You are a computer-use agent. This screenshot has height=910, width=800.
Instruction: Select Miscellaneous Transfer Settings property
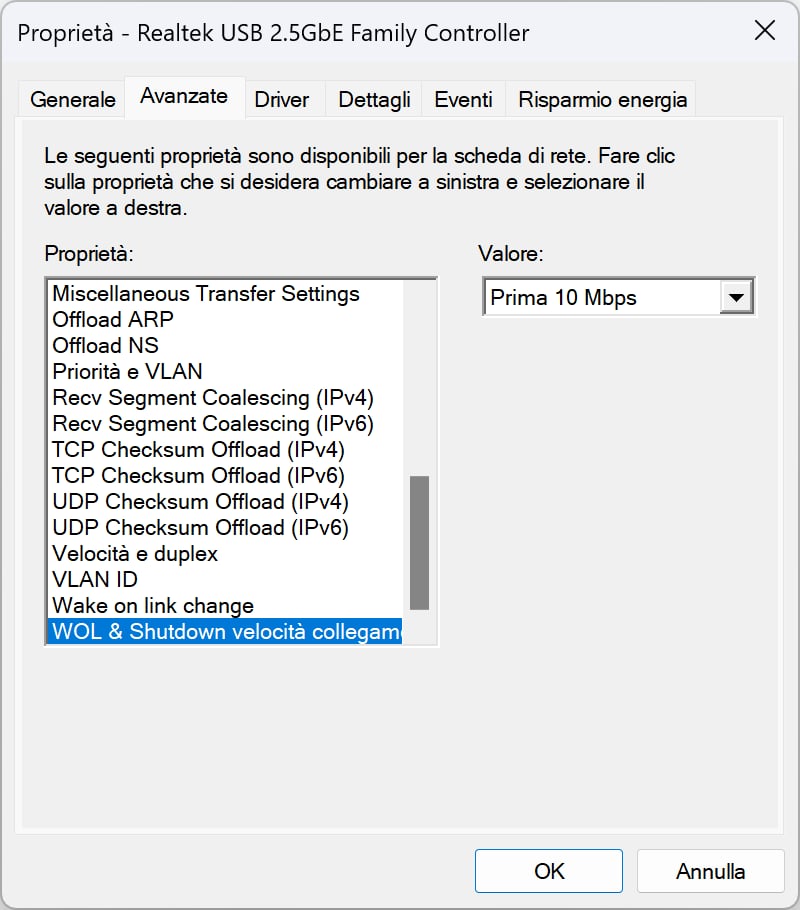[225, 294]
